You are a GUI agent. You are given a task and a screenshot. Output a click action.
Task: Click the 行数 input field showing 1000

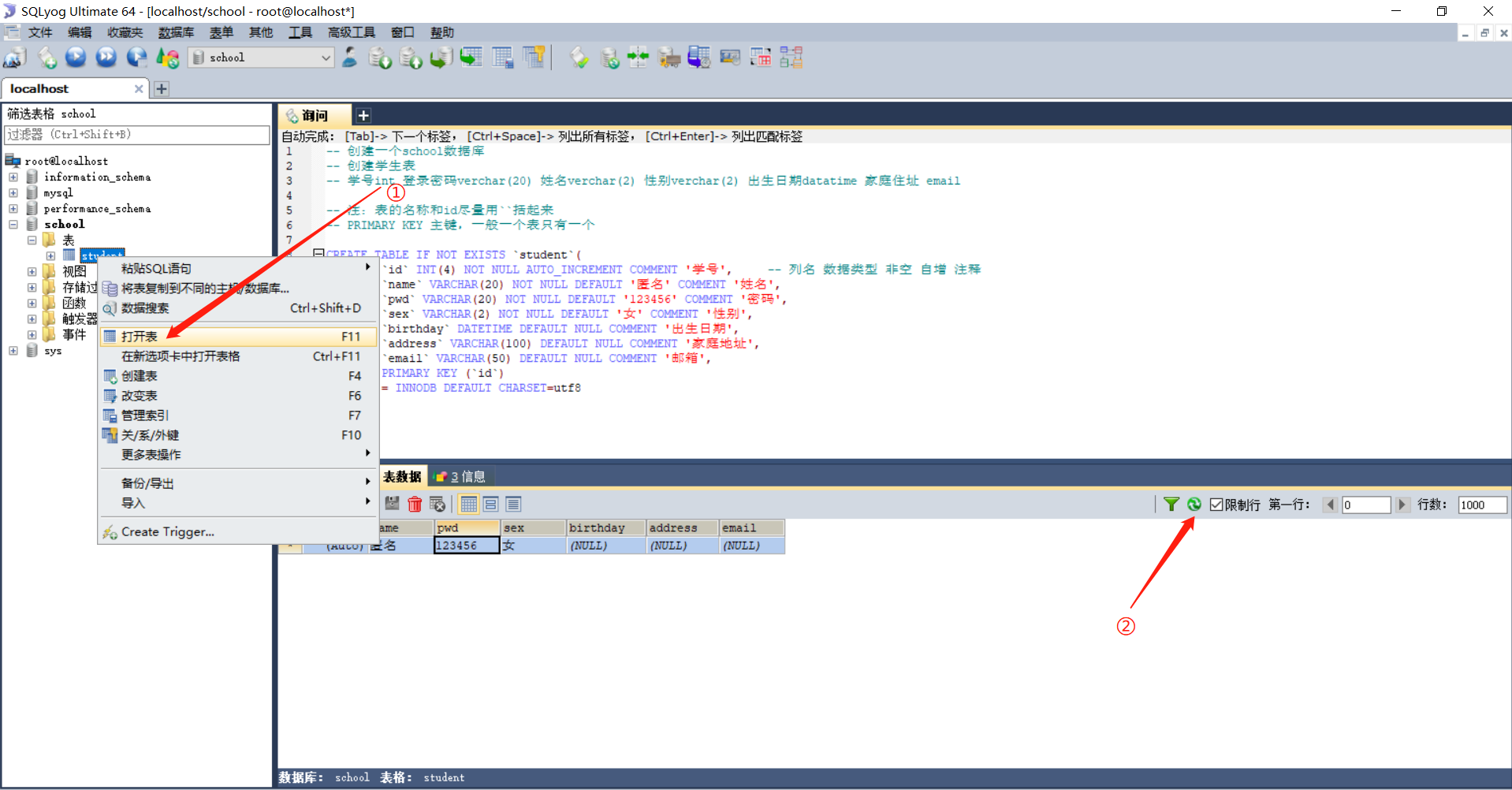(x=1482, y=505)
